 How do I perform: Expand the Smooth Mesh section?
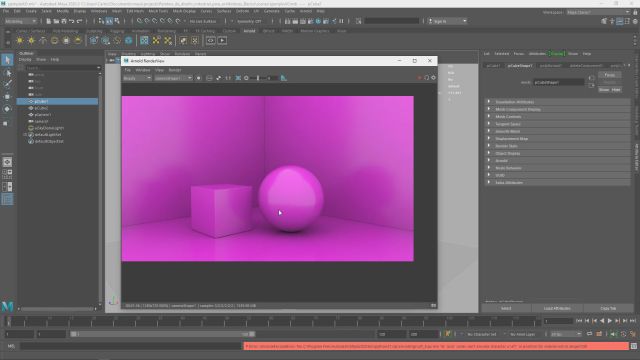[x=558, y=131]
